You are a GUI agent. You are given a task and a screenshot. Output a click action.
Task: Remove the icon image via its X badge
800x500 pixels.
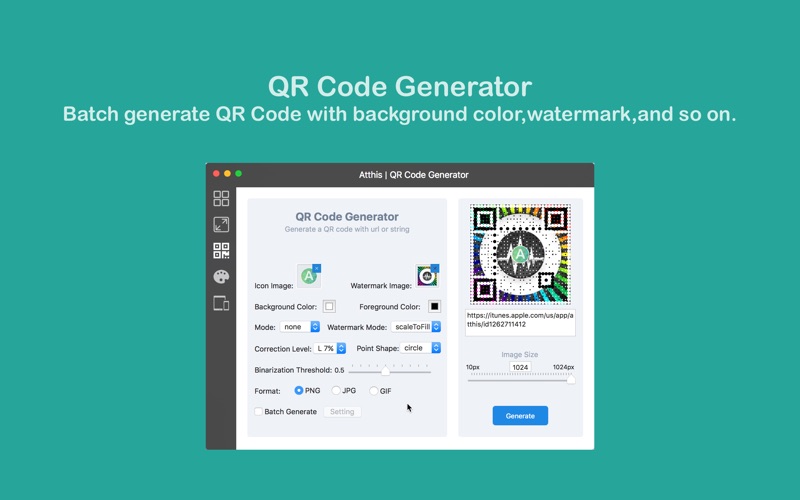pos(317,268)
